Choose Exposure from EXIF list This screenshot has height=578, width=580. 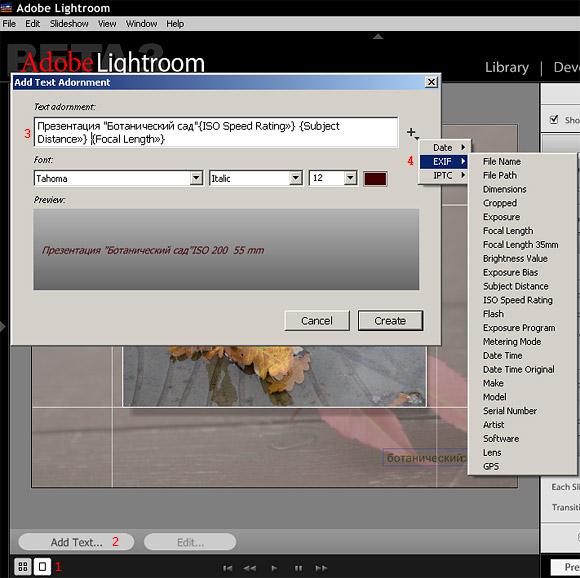[x=501, y=217]
